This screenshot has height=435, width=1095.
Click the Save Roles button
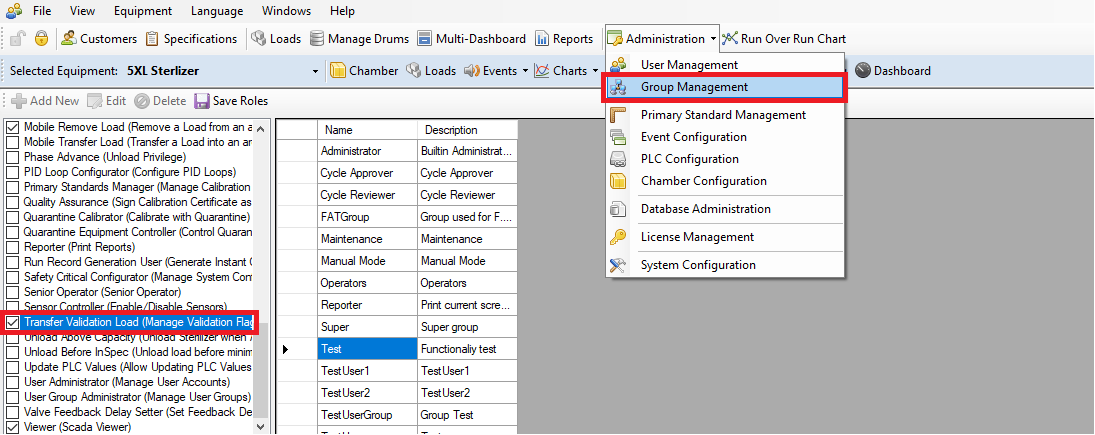(x=231, y=101)
